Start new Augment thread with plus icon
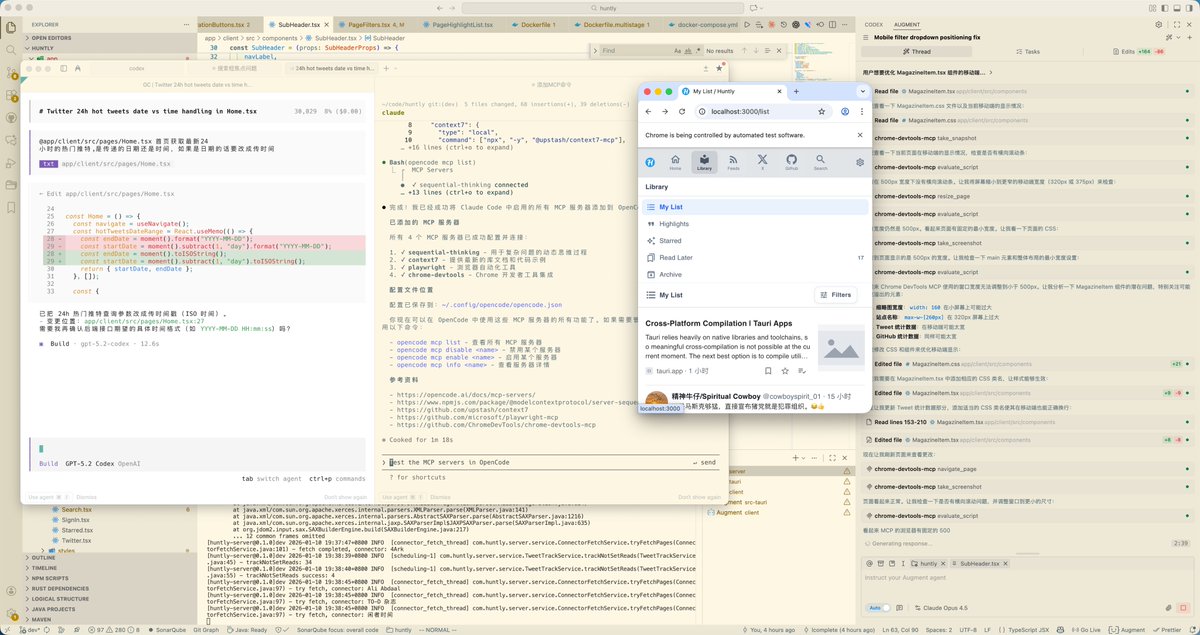 click(x=1189, y=37)
